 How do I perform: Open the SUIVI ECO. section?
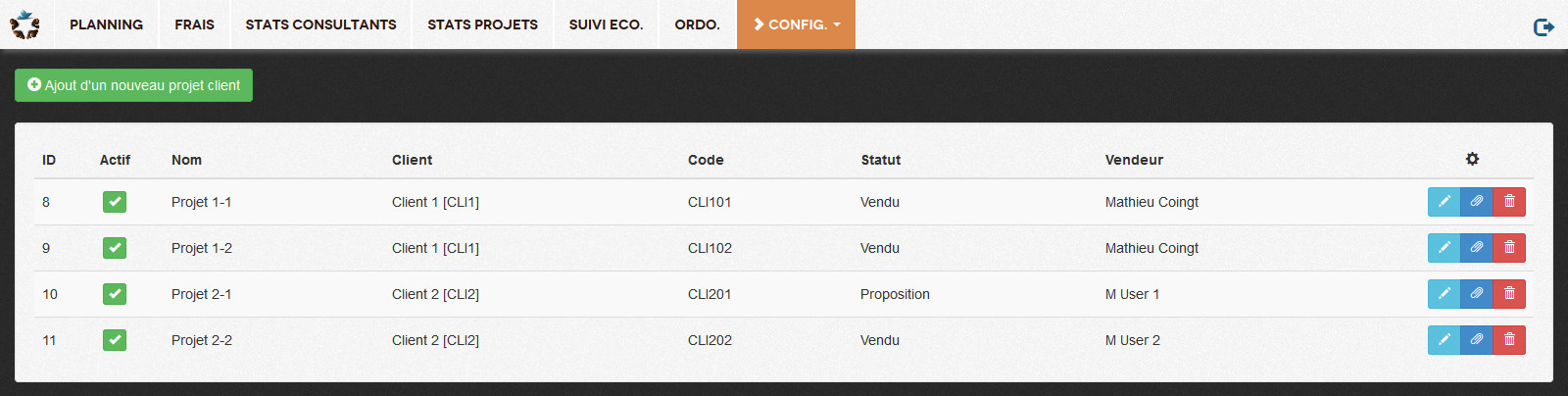tap(606, 25)
